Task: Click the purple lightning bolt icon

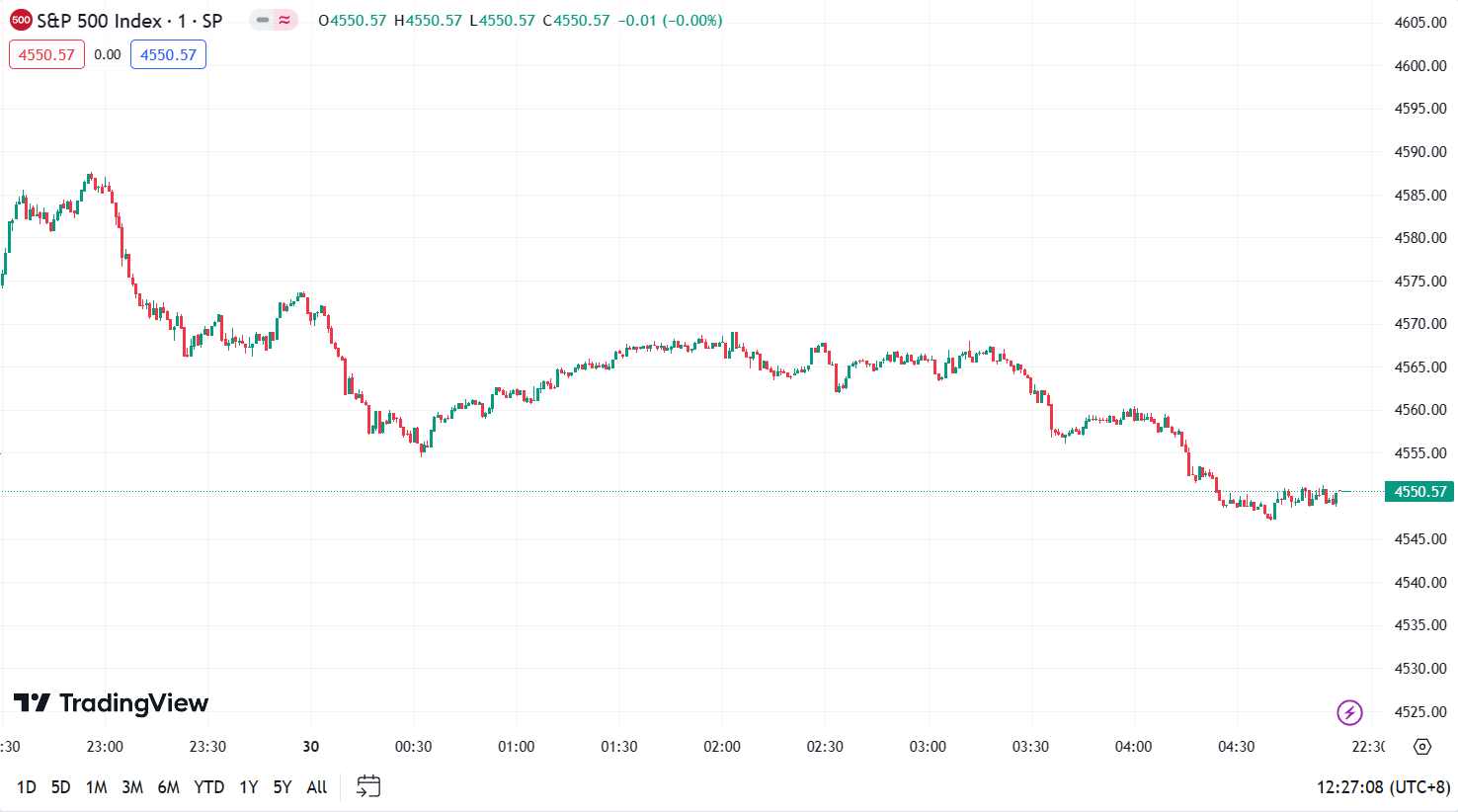Action: tap(1349, 711)
